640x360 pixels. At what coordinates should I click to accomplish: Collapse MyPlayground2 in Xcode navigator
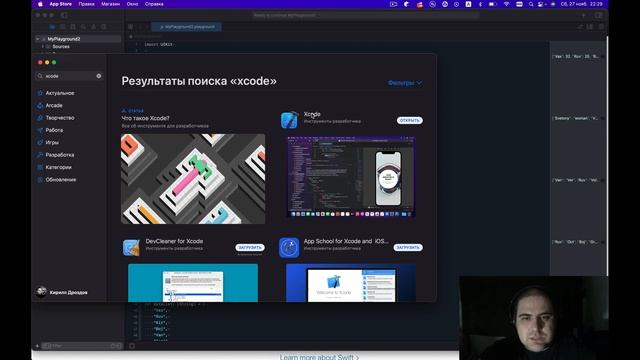[38, 39]
